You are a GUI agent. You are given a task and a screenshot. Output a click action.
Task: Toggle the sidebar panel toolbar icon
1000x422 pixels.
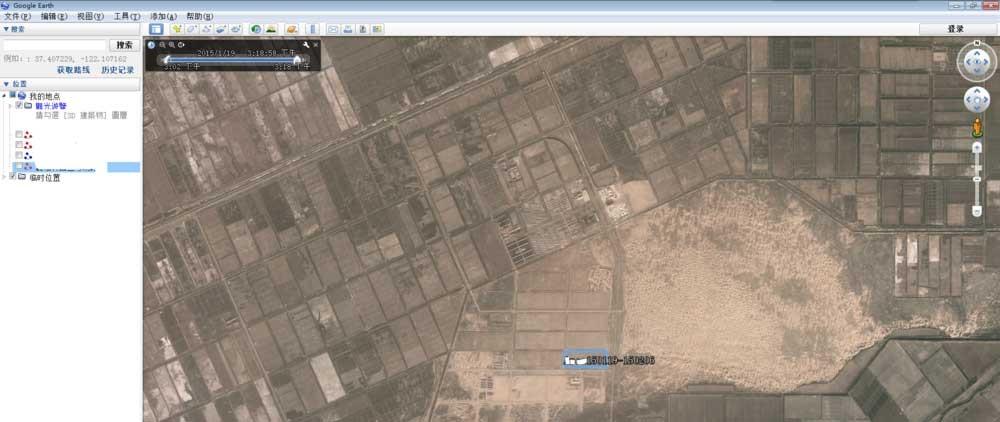157,29
